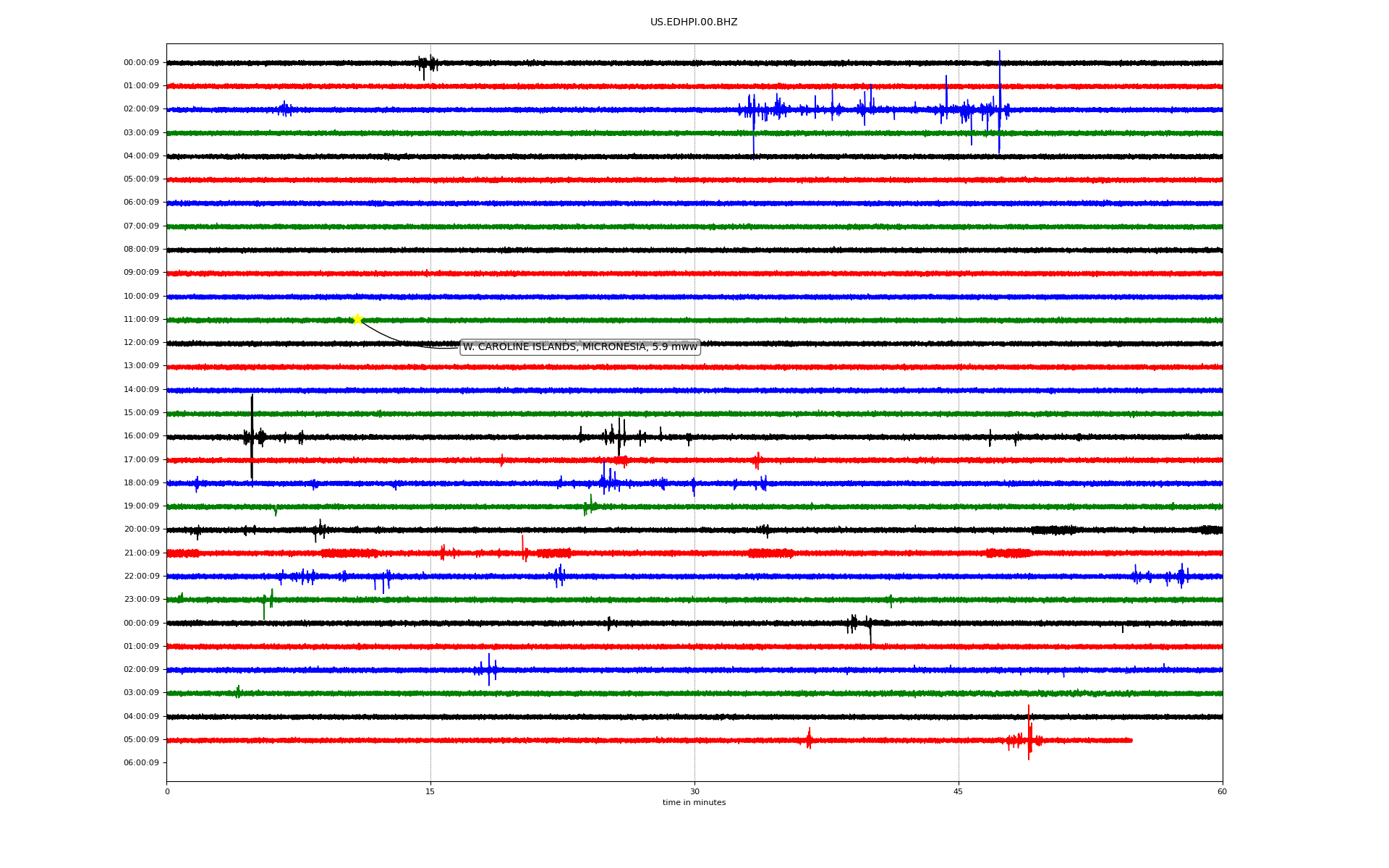
Task: Click the 60 minute axis tick label
Action: click(1222, 791)
